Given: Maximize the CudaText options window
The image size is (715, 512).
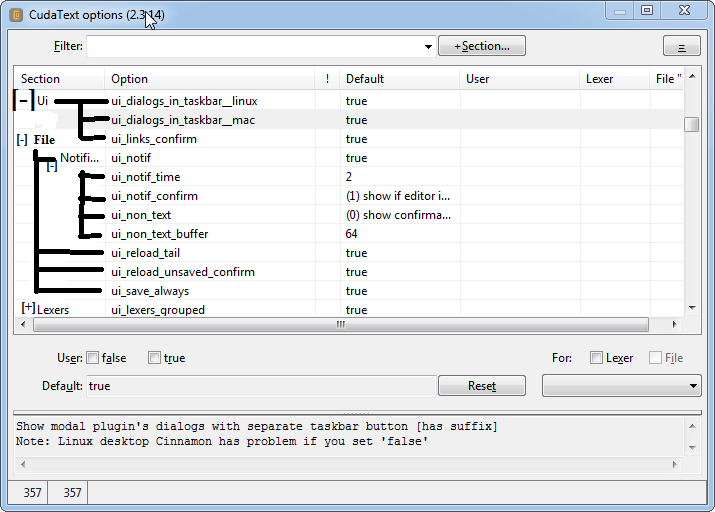Looking at the screenshot, I should coord(647,10).
